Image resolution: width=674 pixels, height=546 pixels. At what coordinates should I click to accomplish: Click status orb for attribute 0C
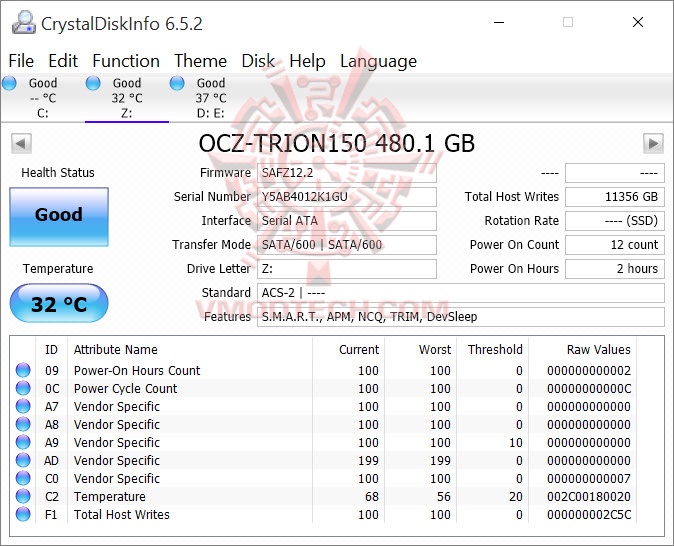[x=23, y=388]
